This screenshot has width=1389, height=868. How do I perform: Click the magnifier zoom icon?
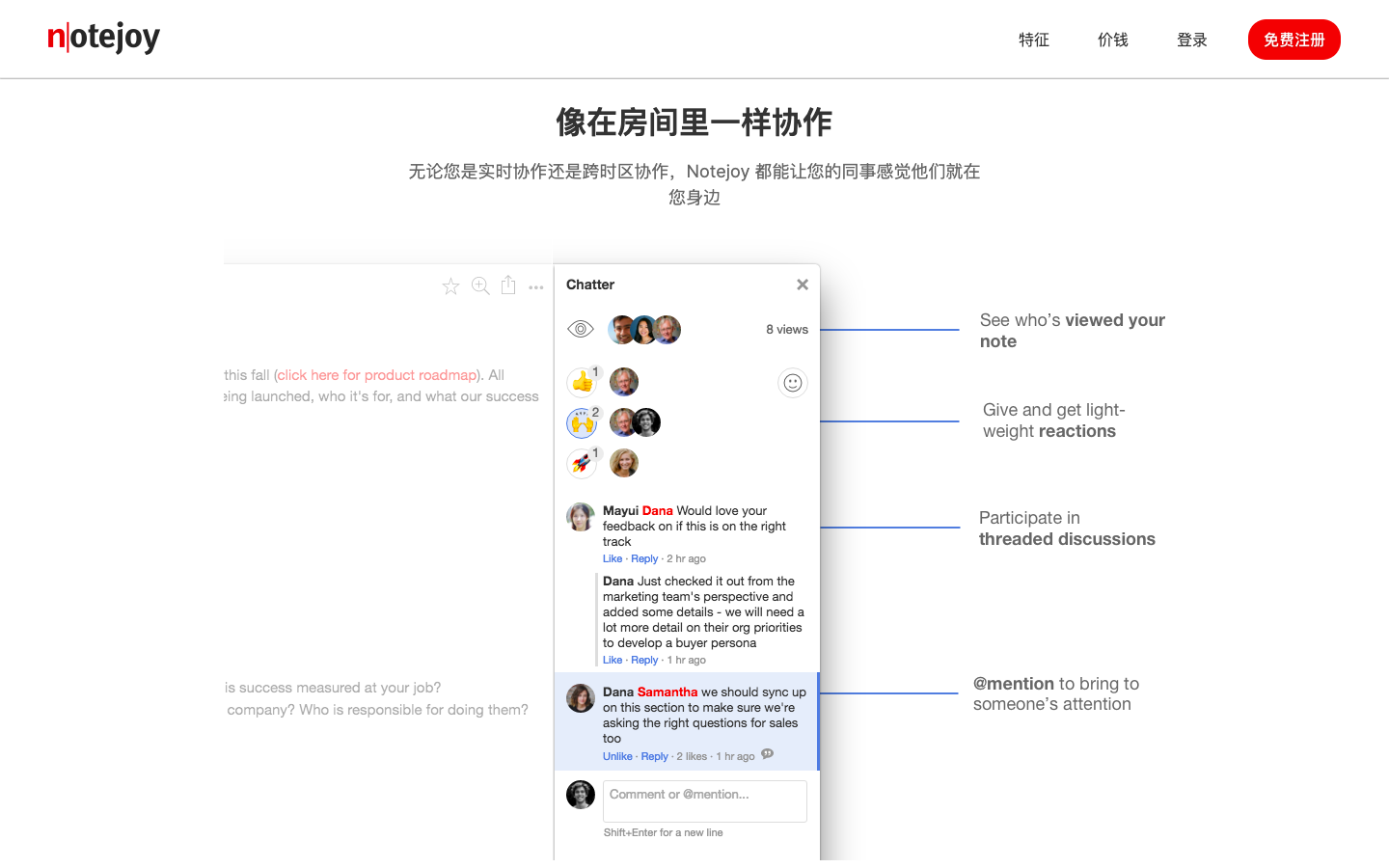480,285
